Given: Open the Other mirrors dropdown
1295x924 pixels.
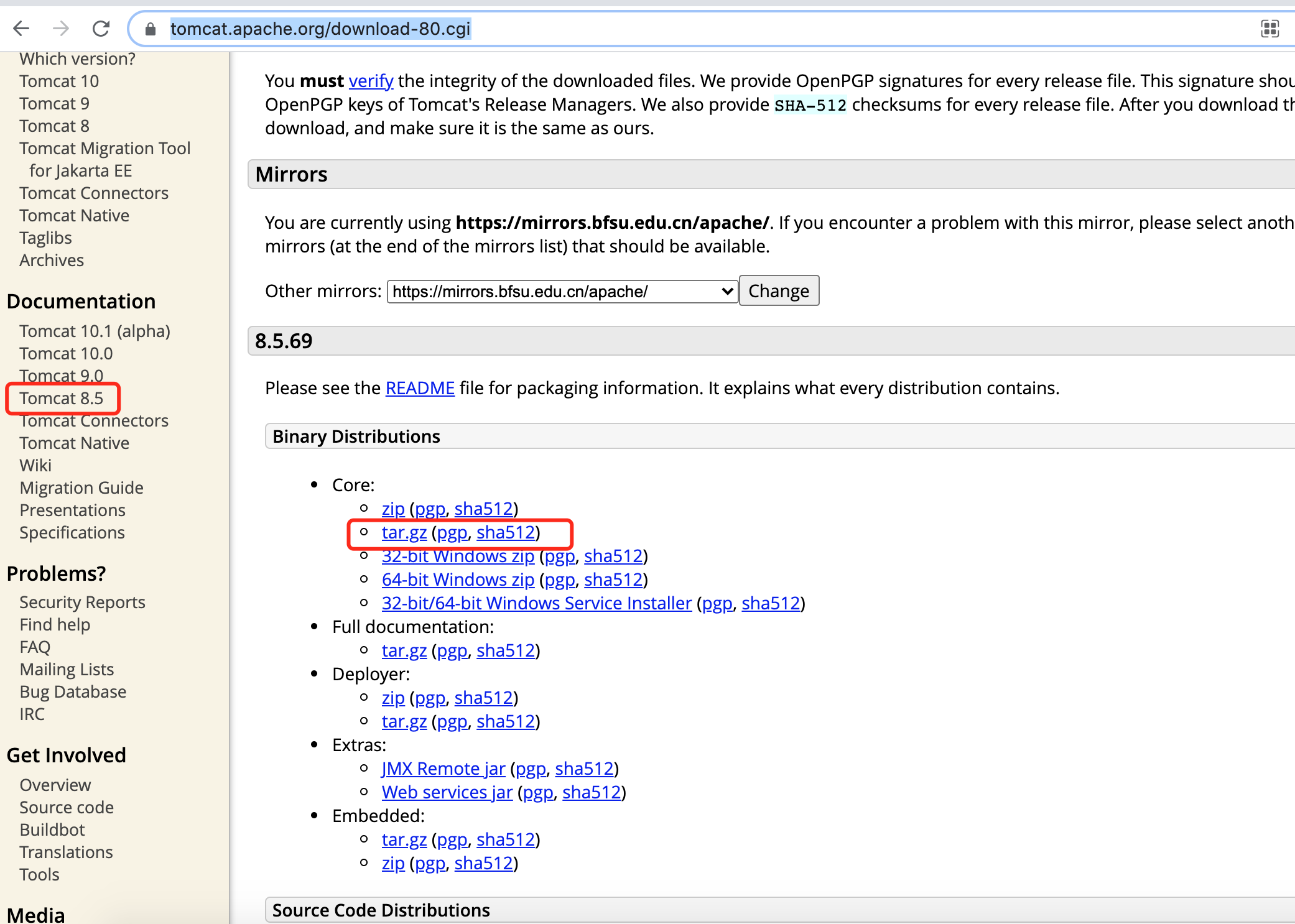Looking at the screenshot, I should (562, 291).
